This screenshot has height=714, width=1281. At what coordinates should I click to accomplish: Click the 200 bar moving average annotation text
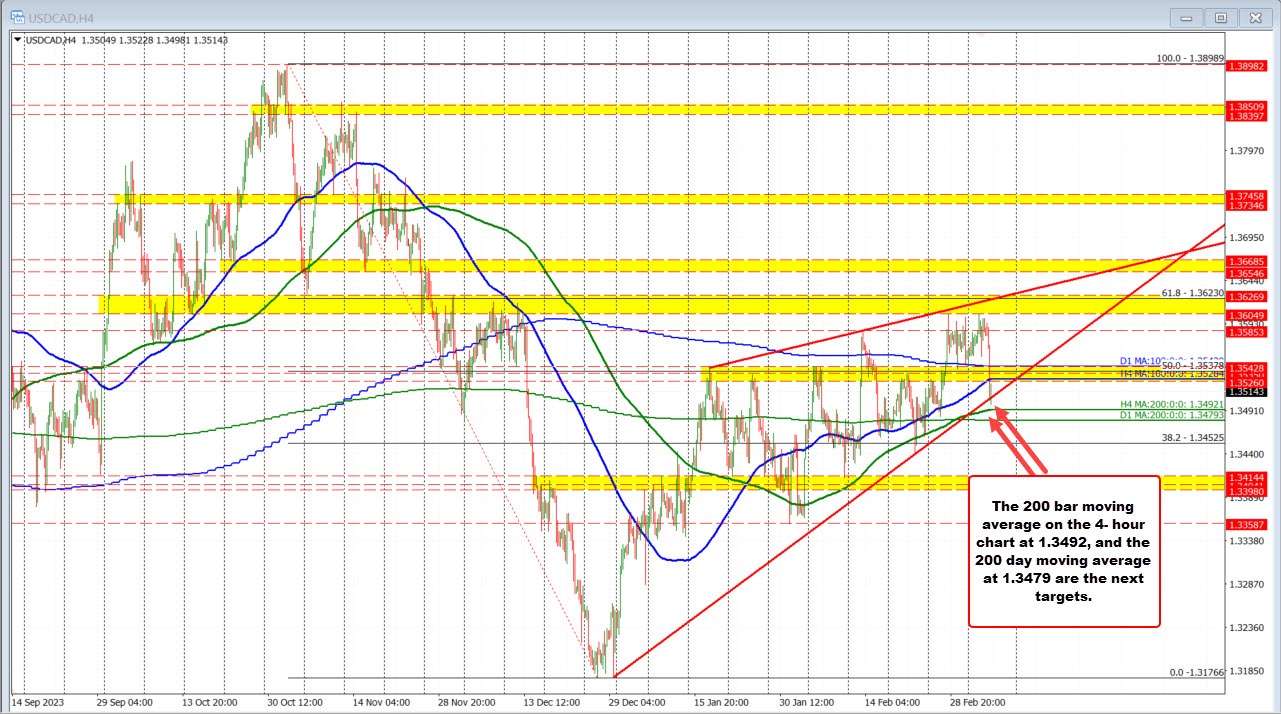1064,550
